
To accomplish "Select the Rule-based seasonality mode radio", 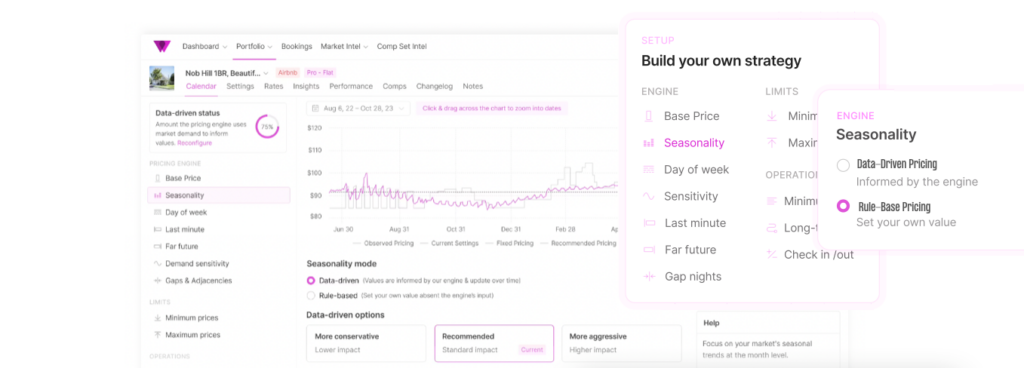I will [x=311, y=296].
